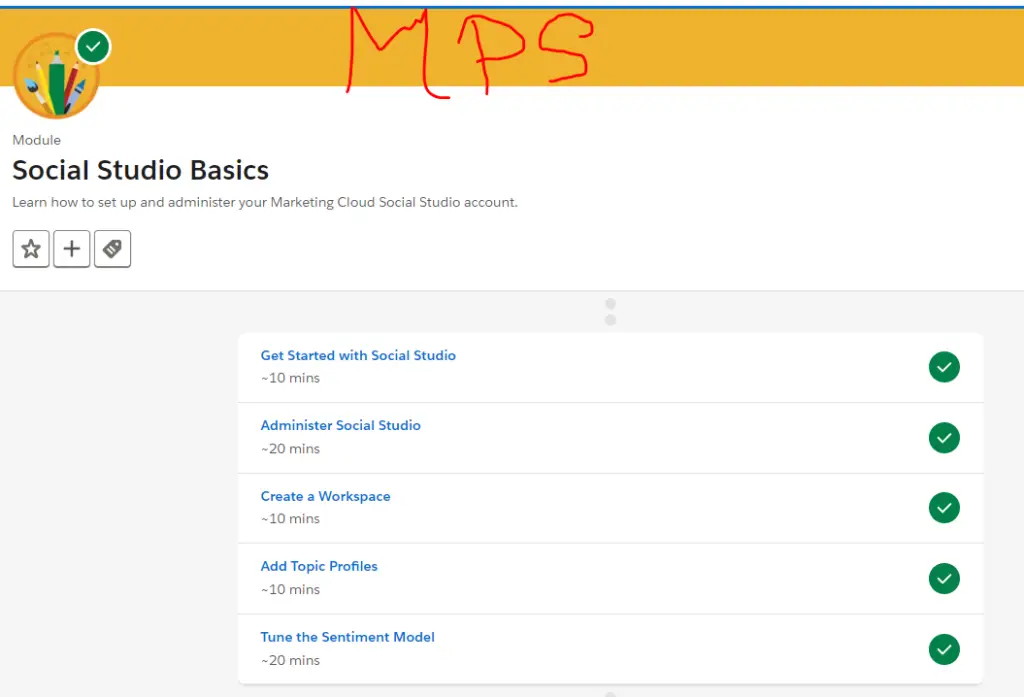The height and width of the screenshot is (697, 1024).
Task: Click the completion check for Create a Workspace
Action: (944, 508)
